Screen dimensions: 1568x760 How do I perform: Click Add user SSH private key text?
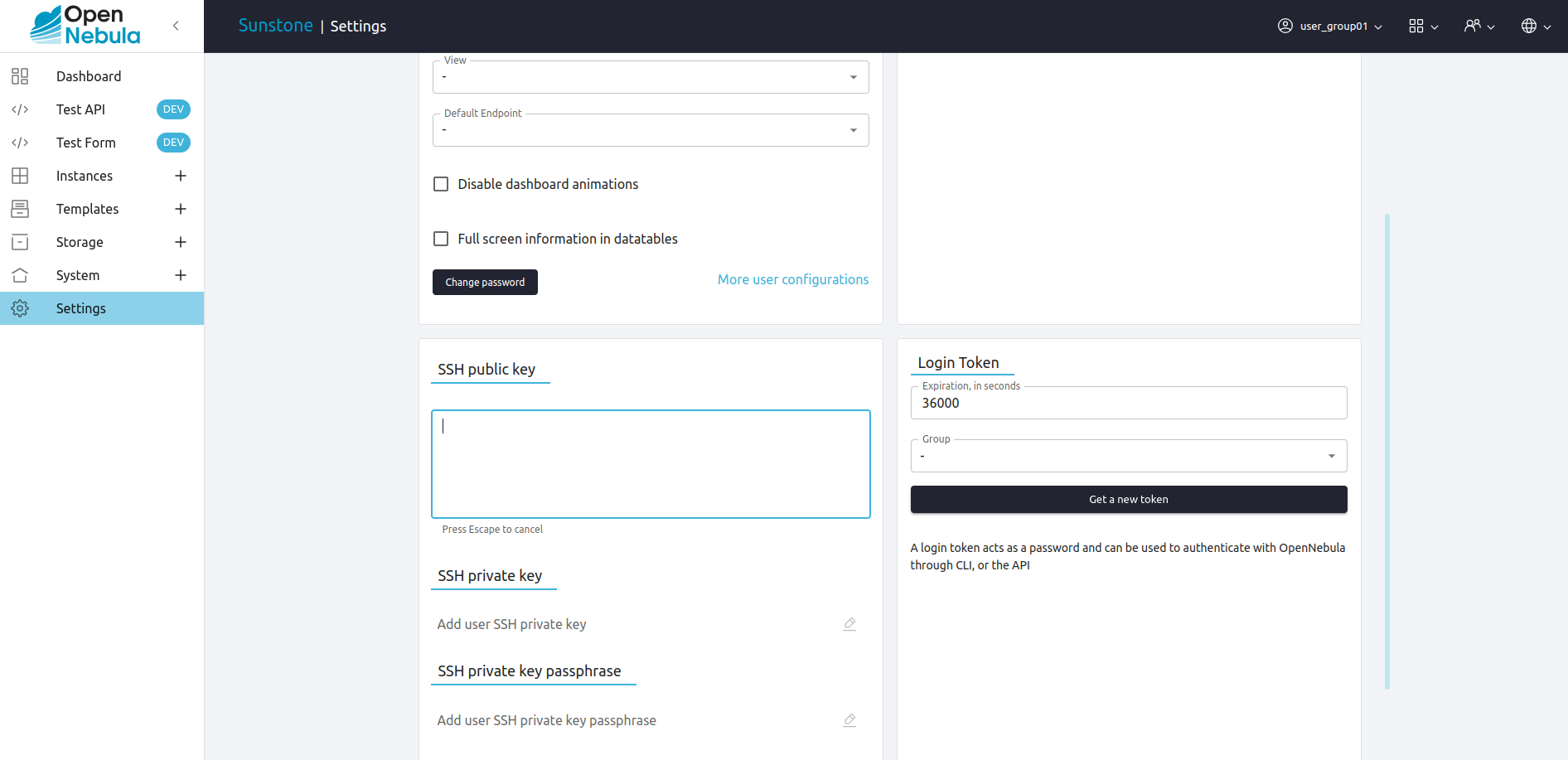coord(511,624)
